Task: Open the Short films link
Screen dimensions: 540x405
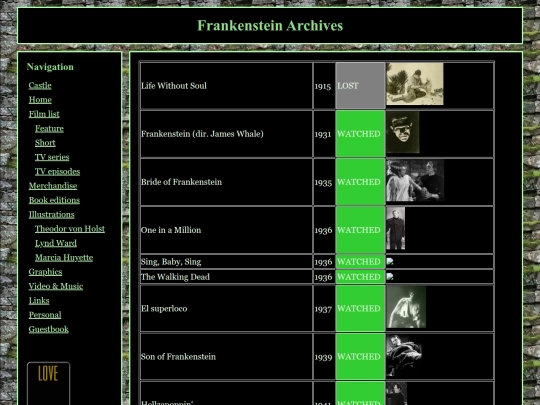Action: click(45, 143)
